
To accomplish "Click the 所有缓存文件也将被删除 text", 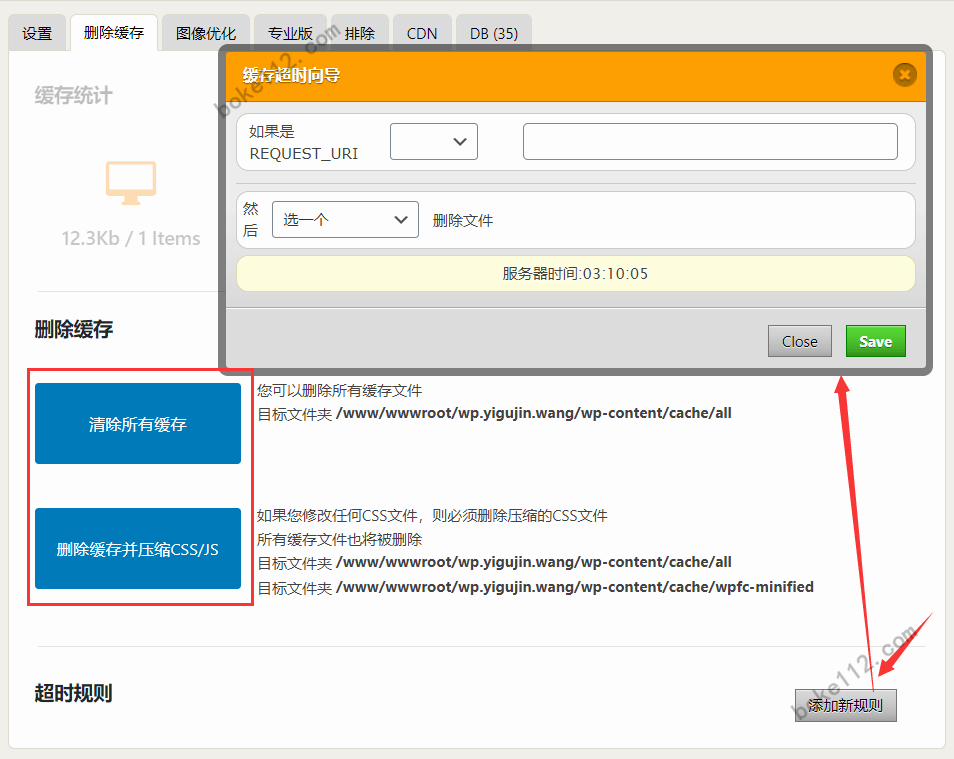I will click(x=339, y=540).
